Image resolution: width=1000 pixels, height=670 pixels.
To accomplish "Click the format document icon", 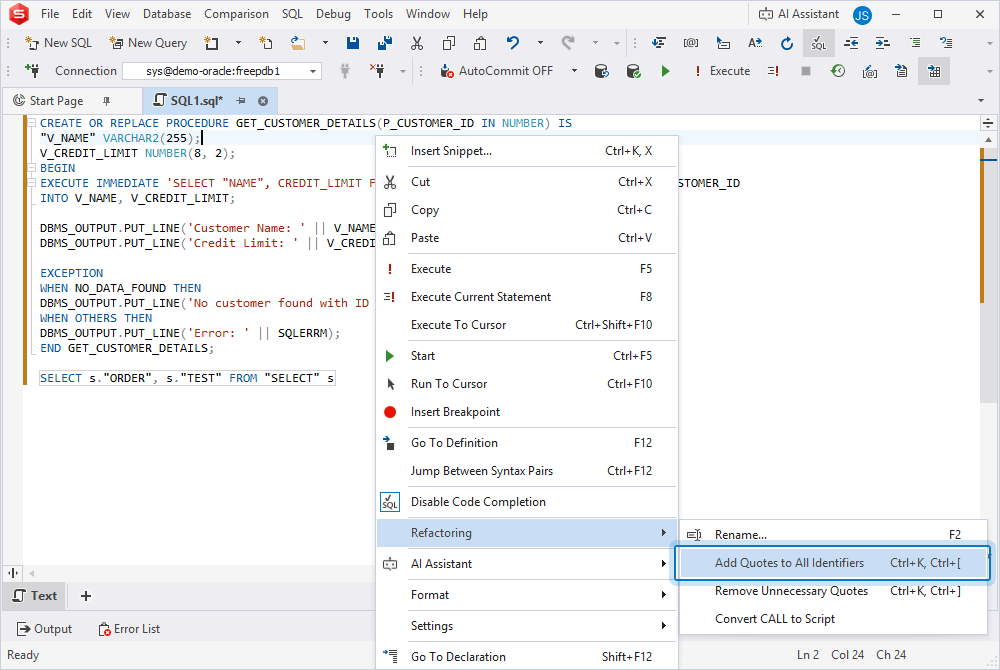I will pos(658,43).
